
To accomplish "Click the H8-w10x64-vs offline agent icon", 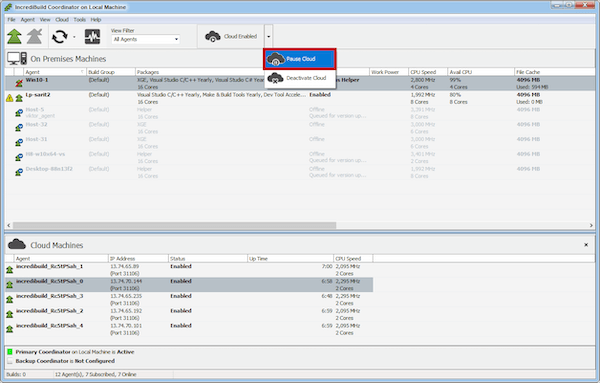I will 19,158.
